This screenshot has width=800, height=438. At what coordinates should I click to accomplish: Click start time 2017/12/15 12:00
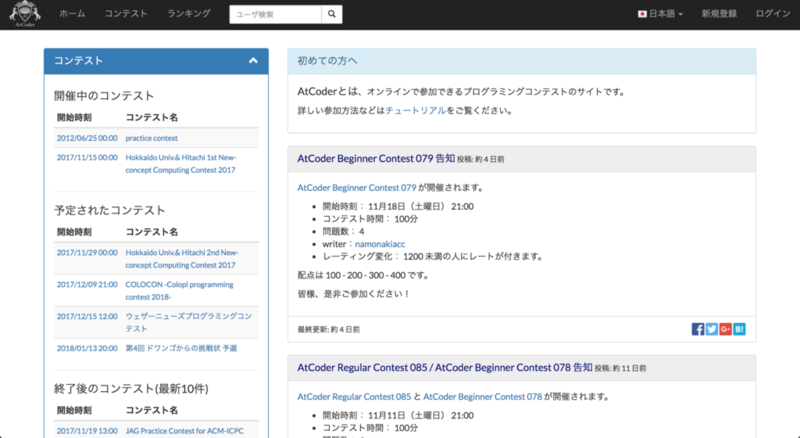click(x=87, y=316)
